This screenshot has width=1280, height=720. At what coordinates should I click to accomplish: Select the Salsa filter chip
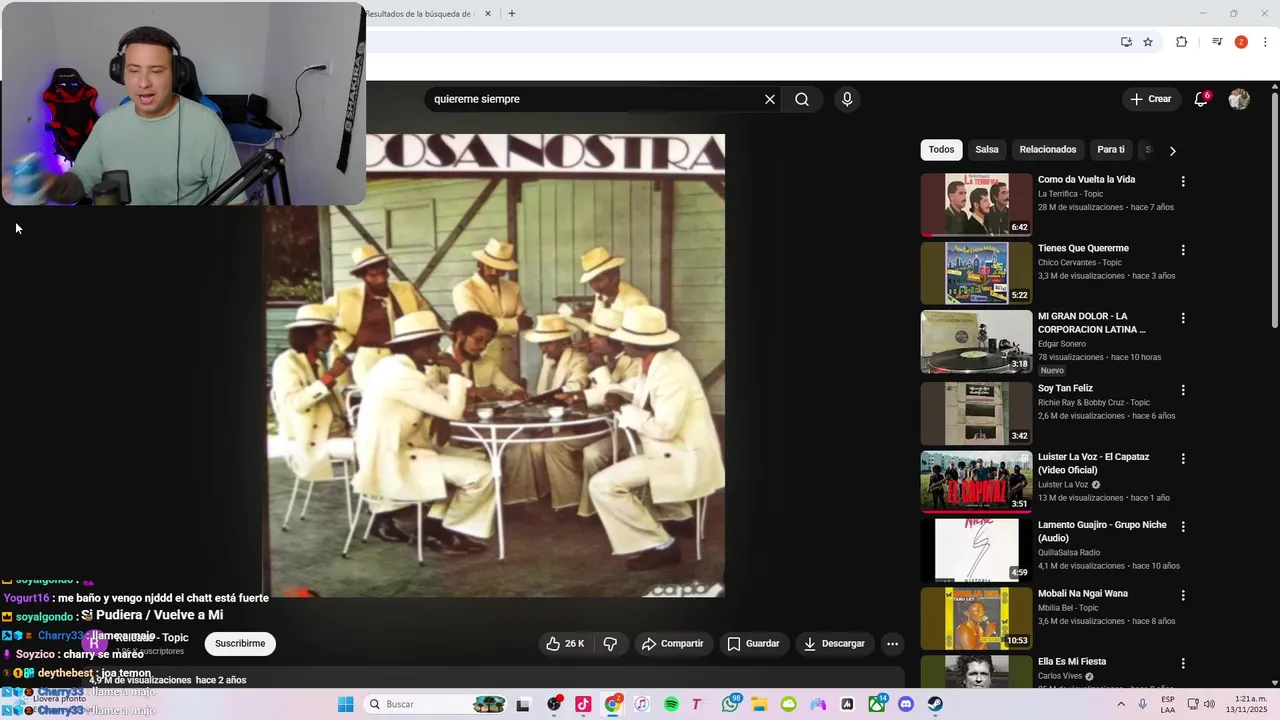click(x=987, y=150)
